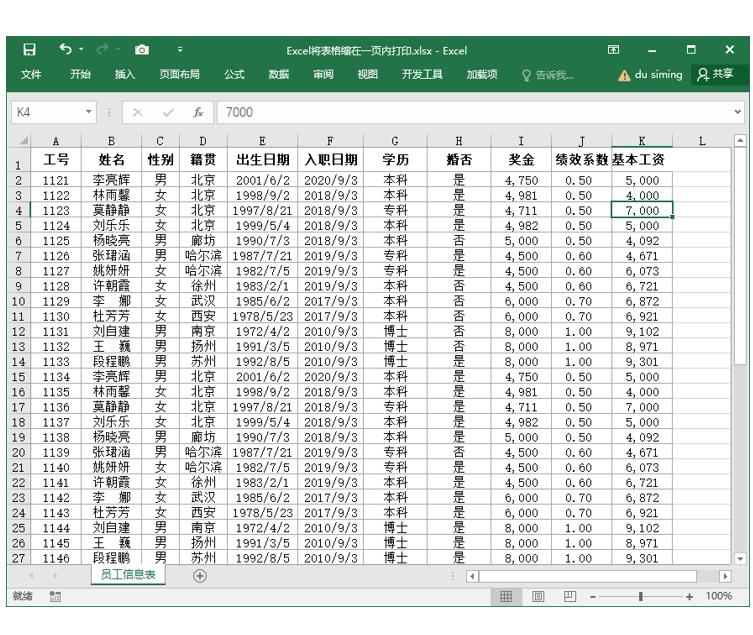Click the account warning triangle icon
Viewport: 753px width, 635px height.
tap(624, 75)
